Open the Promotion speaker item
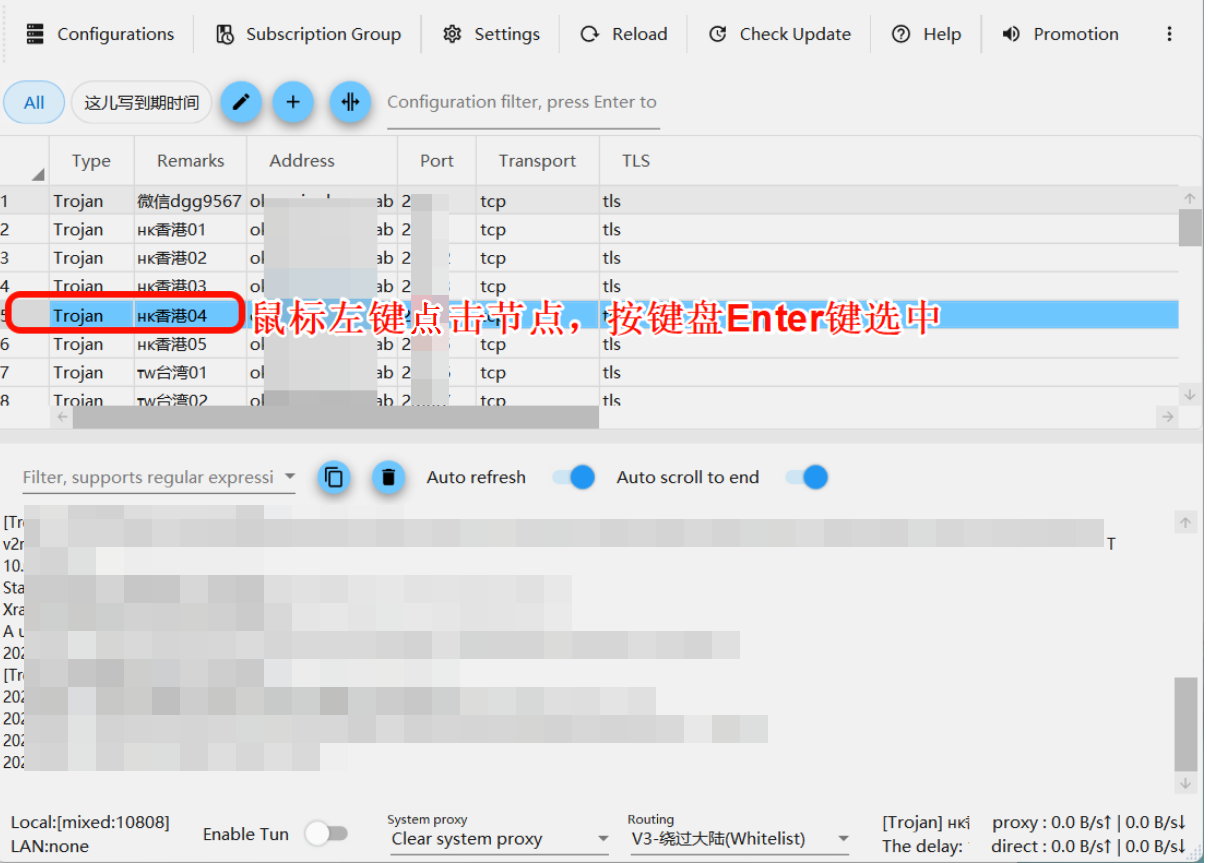The image size is (1208, 863). tap(1063, 34)
